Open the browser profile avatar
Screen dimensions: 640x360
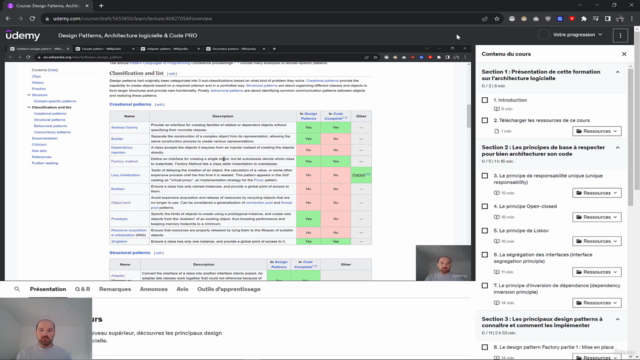tap(620, 19)
